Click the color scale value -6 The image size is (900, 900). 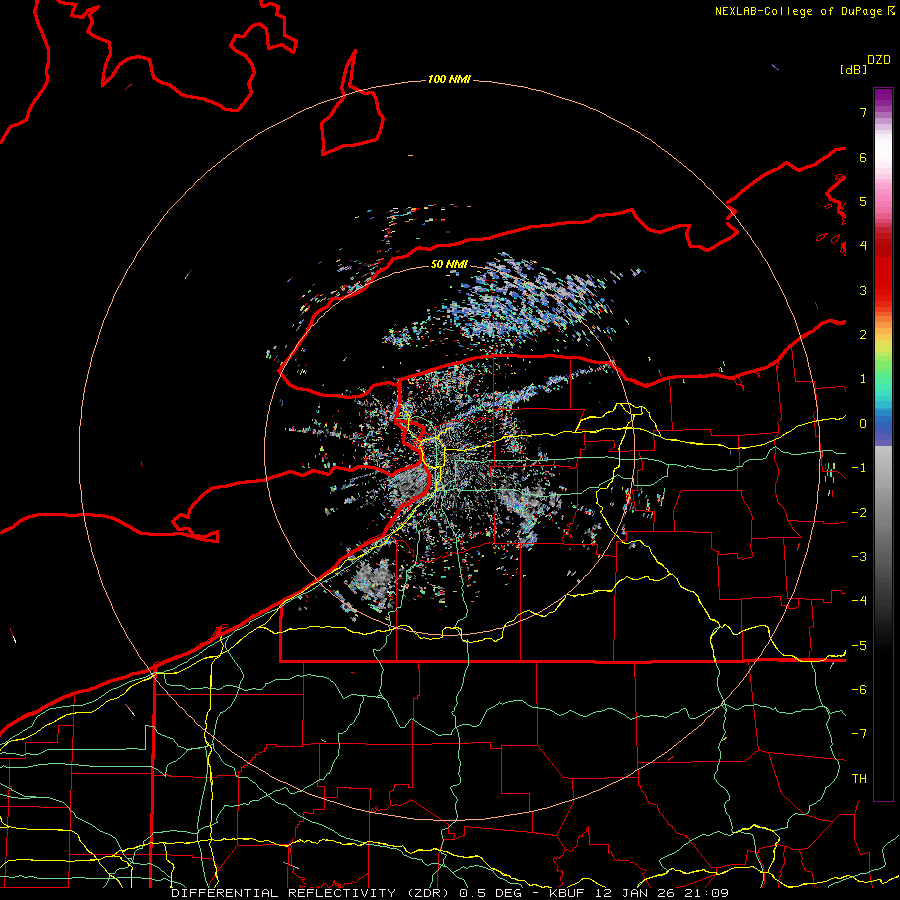point(859,690)
